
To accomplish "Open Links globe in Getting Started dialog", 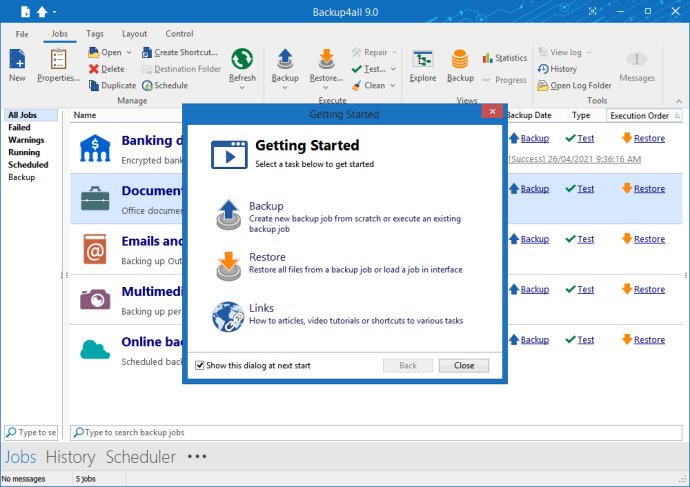I will tap(228, 316).
